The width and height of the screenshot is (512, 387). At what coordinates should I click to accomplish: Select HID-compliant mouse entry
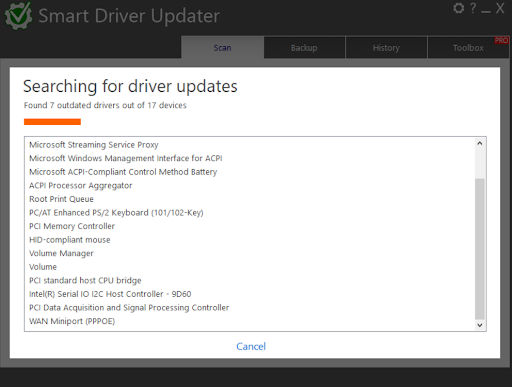click(70, 240)
